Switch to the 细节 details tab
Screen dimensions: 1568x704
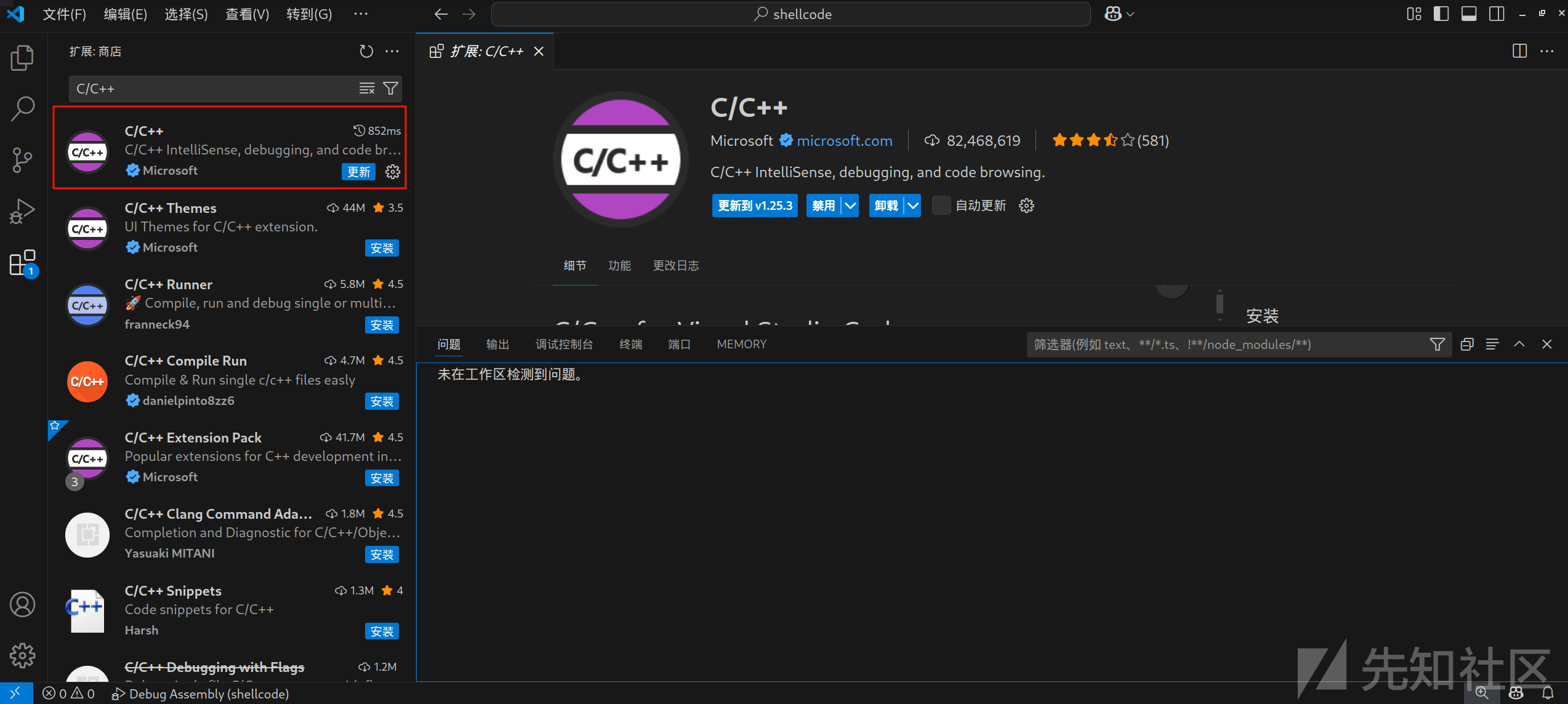(575, 266)
